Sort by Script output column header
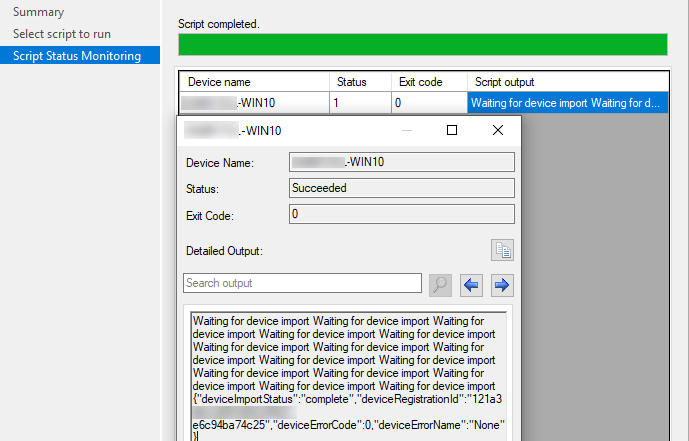This screenshot has width=689, height=441. [x=568, y=82]
